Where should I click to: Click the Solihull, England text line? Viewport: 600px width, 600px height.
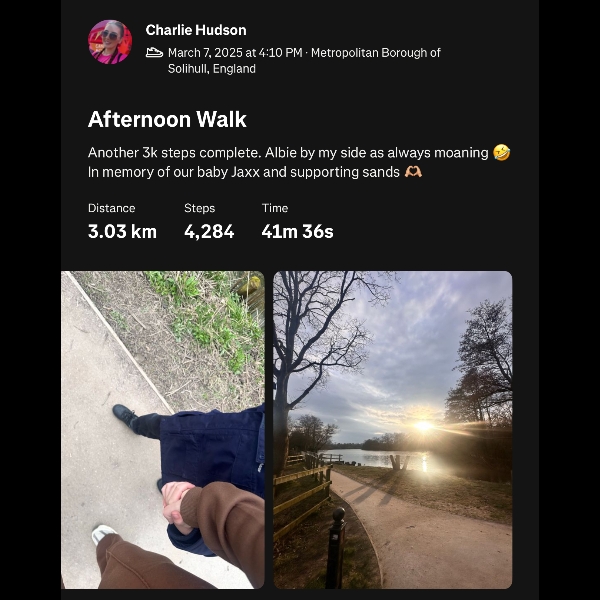point(212,69)
